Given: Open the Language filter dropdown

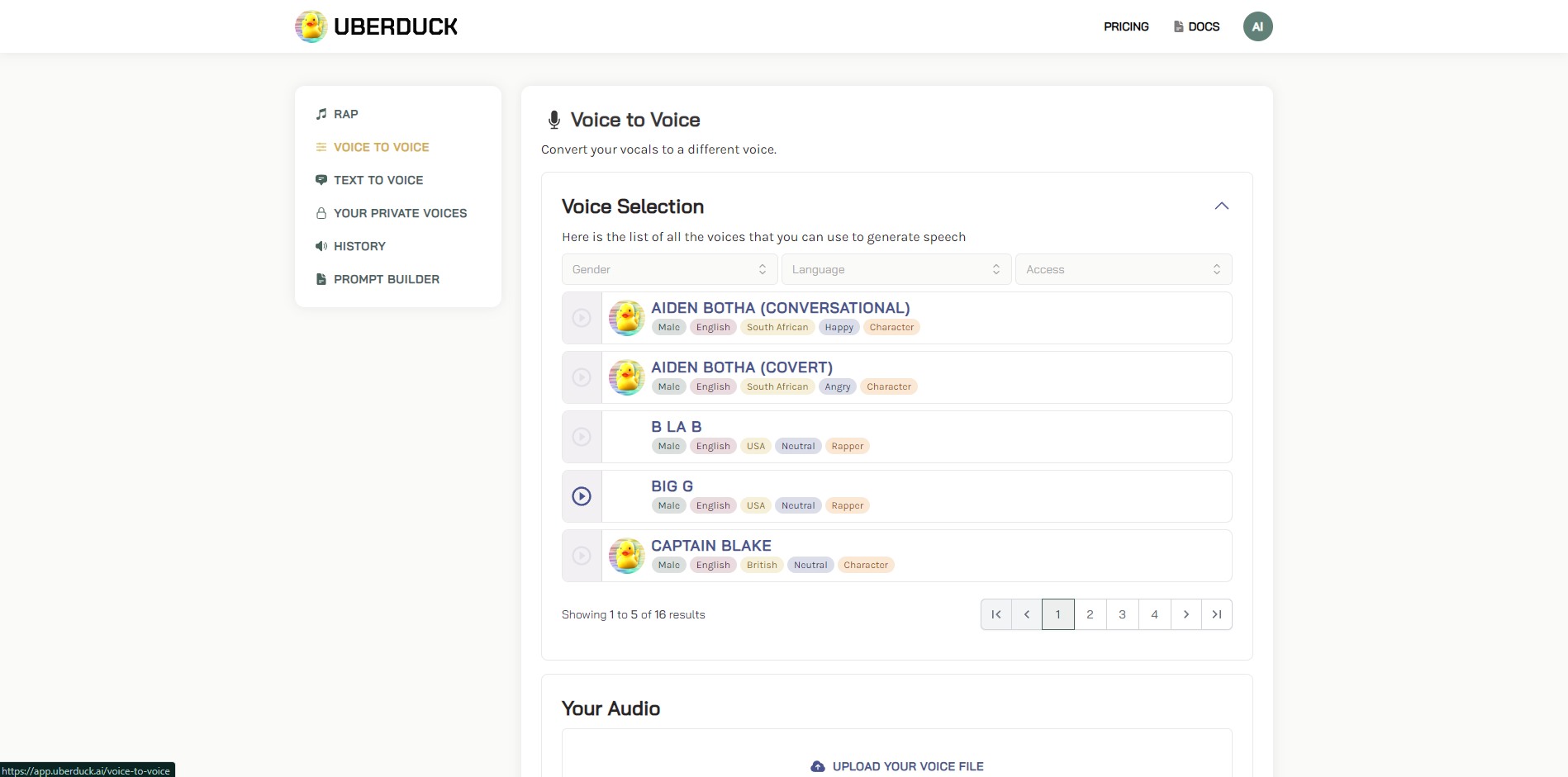Looking at the screenshot, I should click(896, 269).
